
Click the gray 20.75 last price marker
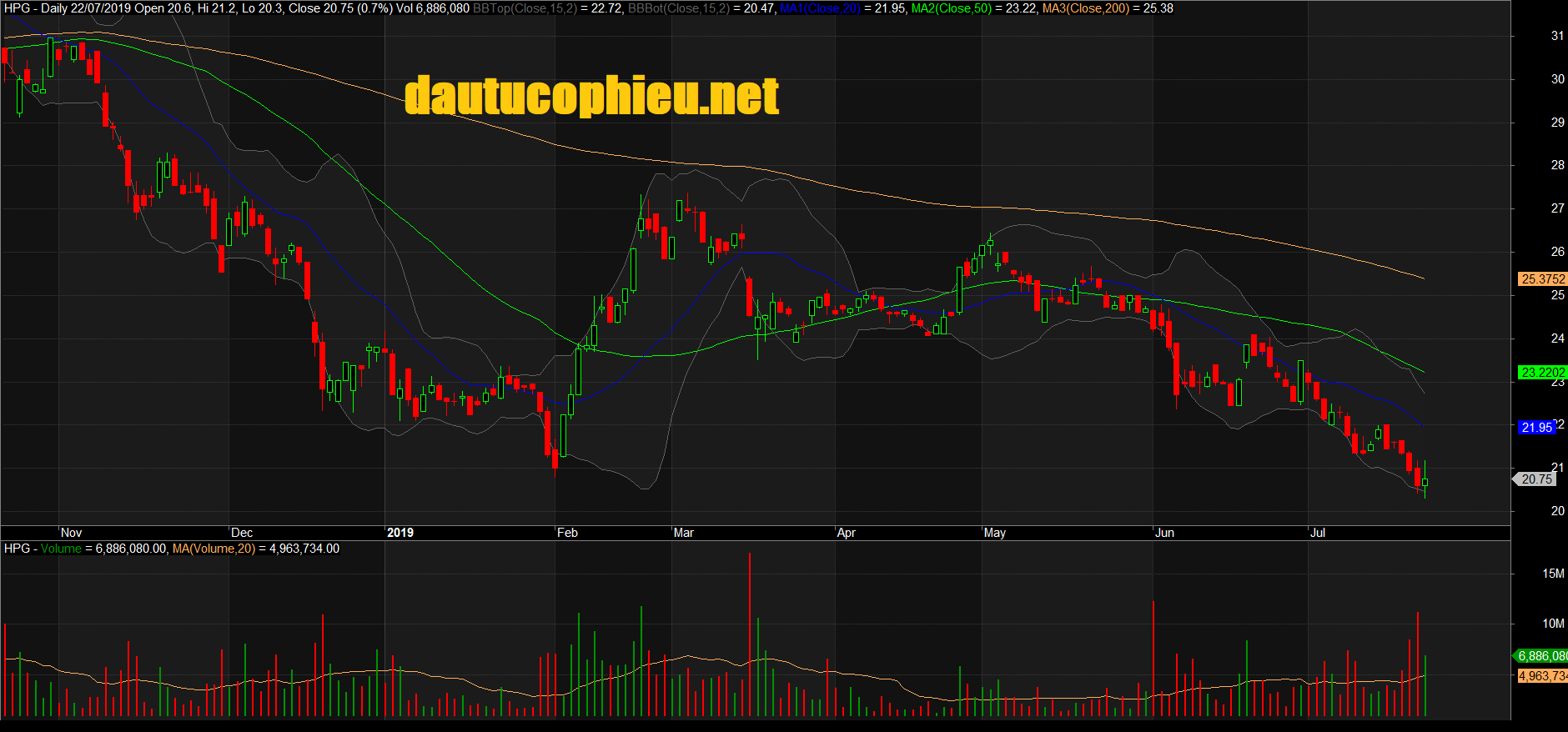(x=1536, y=479)
